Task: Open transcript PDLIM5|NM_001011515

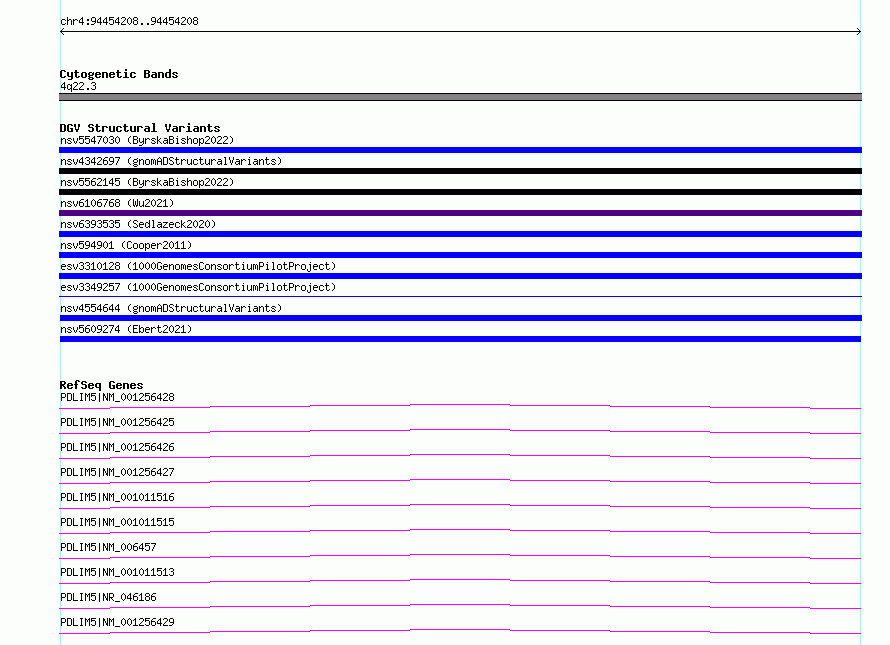Action: (117, 522)
